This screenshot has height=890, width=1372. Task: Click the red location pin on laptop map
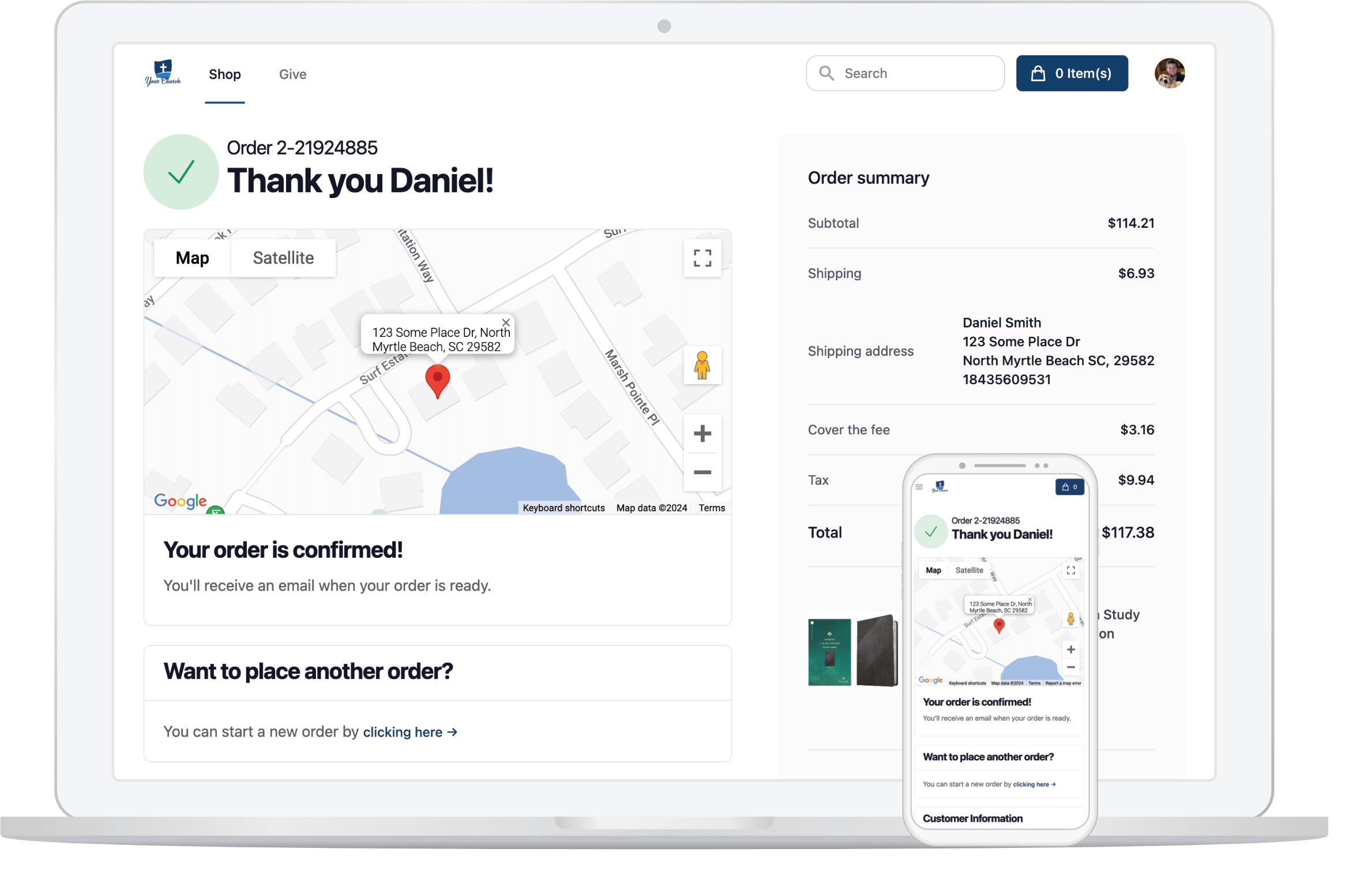tap(438, 381)
